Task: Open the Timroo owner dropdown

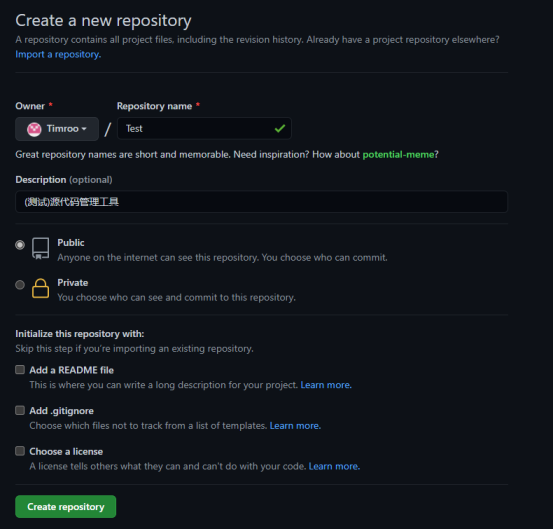Action: click(x=57, y=129)
